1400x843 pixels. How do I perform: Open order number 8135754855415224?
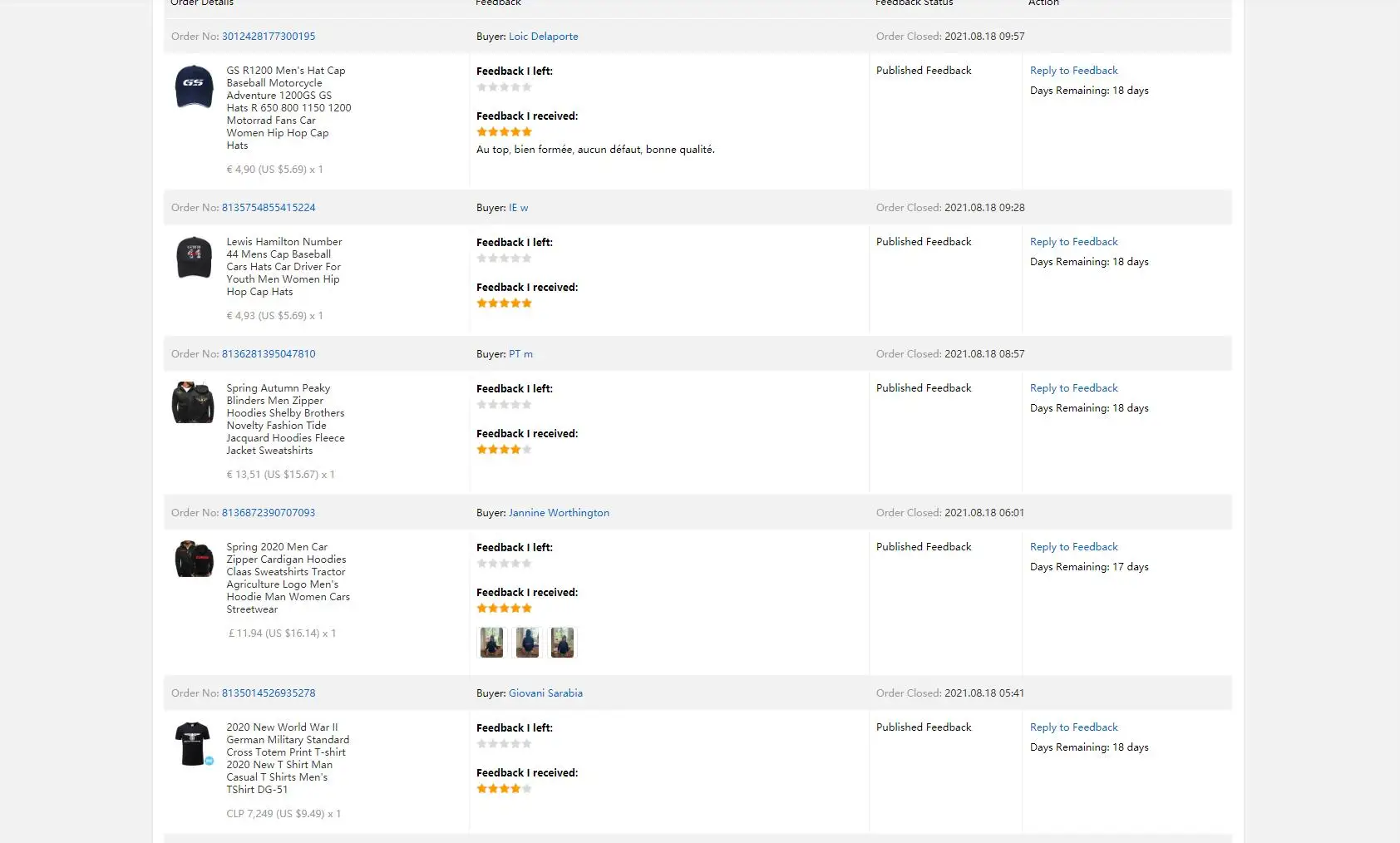[269, 208]
